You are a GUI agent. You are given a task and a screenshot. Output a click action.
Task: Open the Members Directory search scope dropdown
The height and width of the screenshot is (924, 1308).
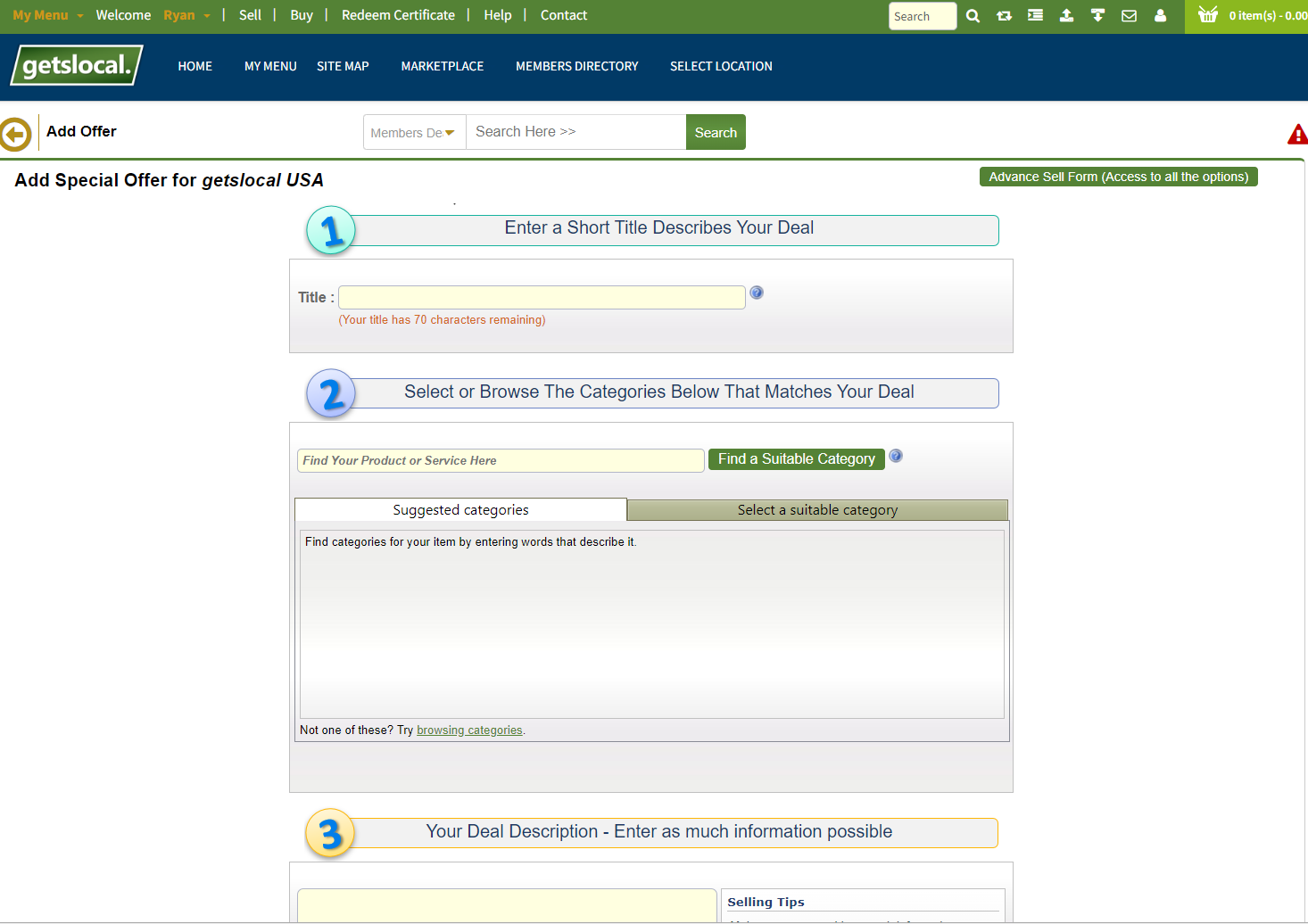tap(414, 132)
